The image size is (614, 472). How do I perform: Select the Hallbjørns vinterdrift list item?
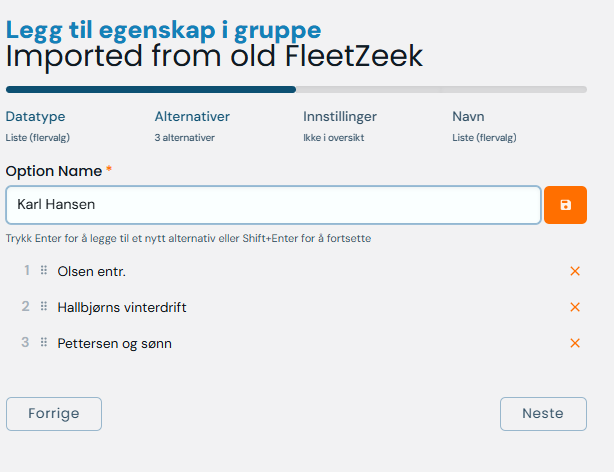122,307
